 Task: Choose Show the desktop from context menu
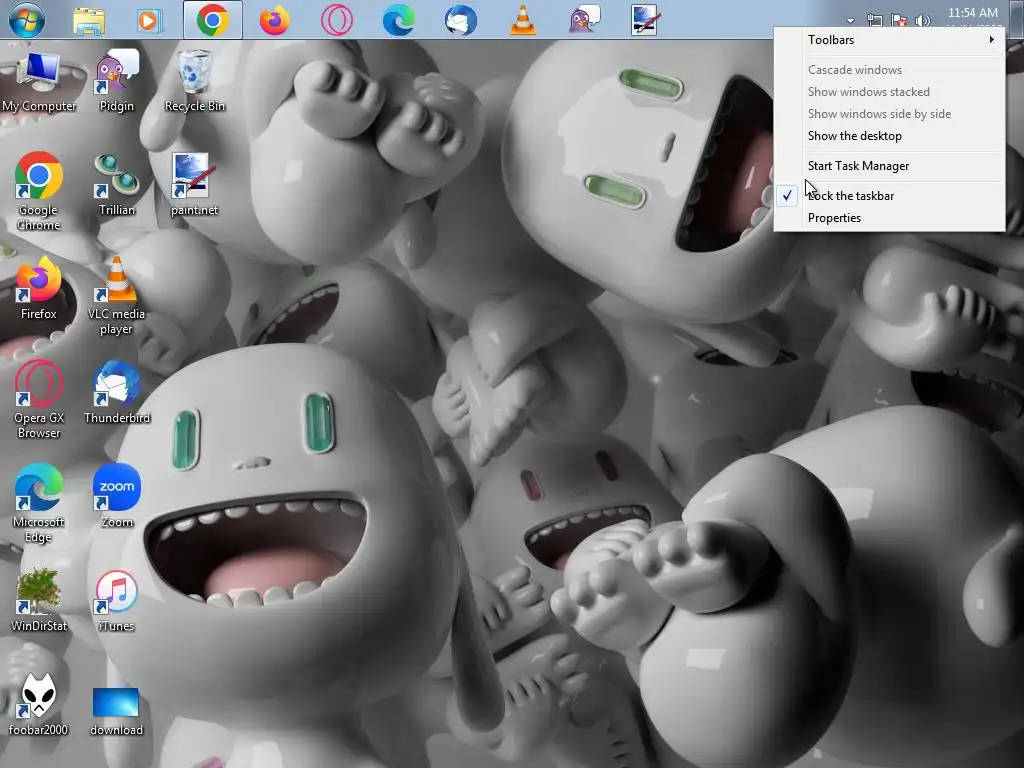tap(854, 136)
